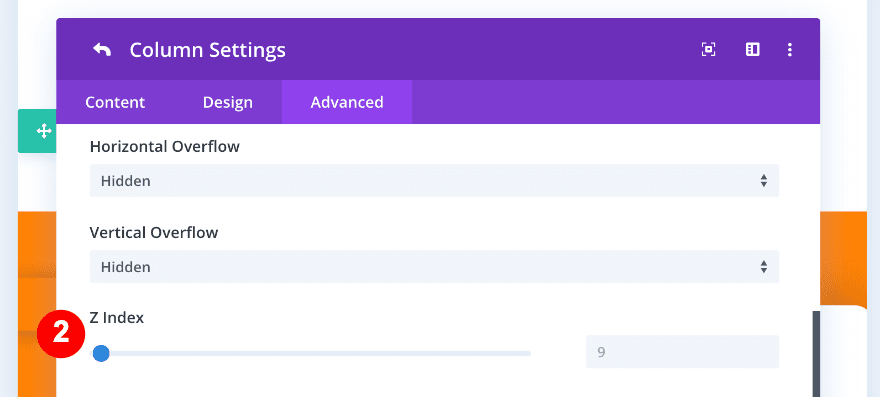Screen dimensions: 880x397
Task: Click the dark vertical scrollbar at right
Action: [817, 354]
